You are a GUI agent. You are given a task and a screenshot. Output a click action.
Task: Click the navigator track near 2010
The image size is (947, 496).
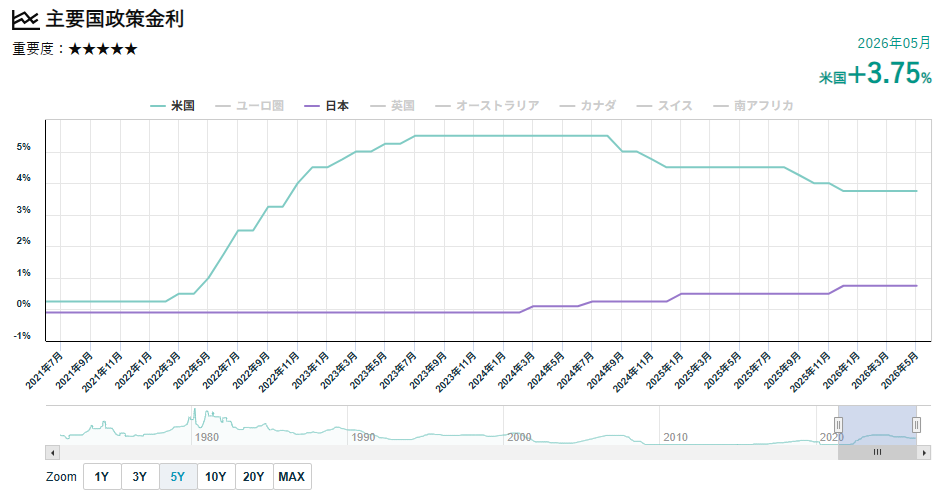(x=675, y=437)
